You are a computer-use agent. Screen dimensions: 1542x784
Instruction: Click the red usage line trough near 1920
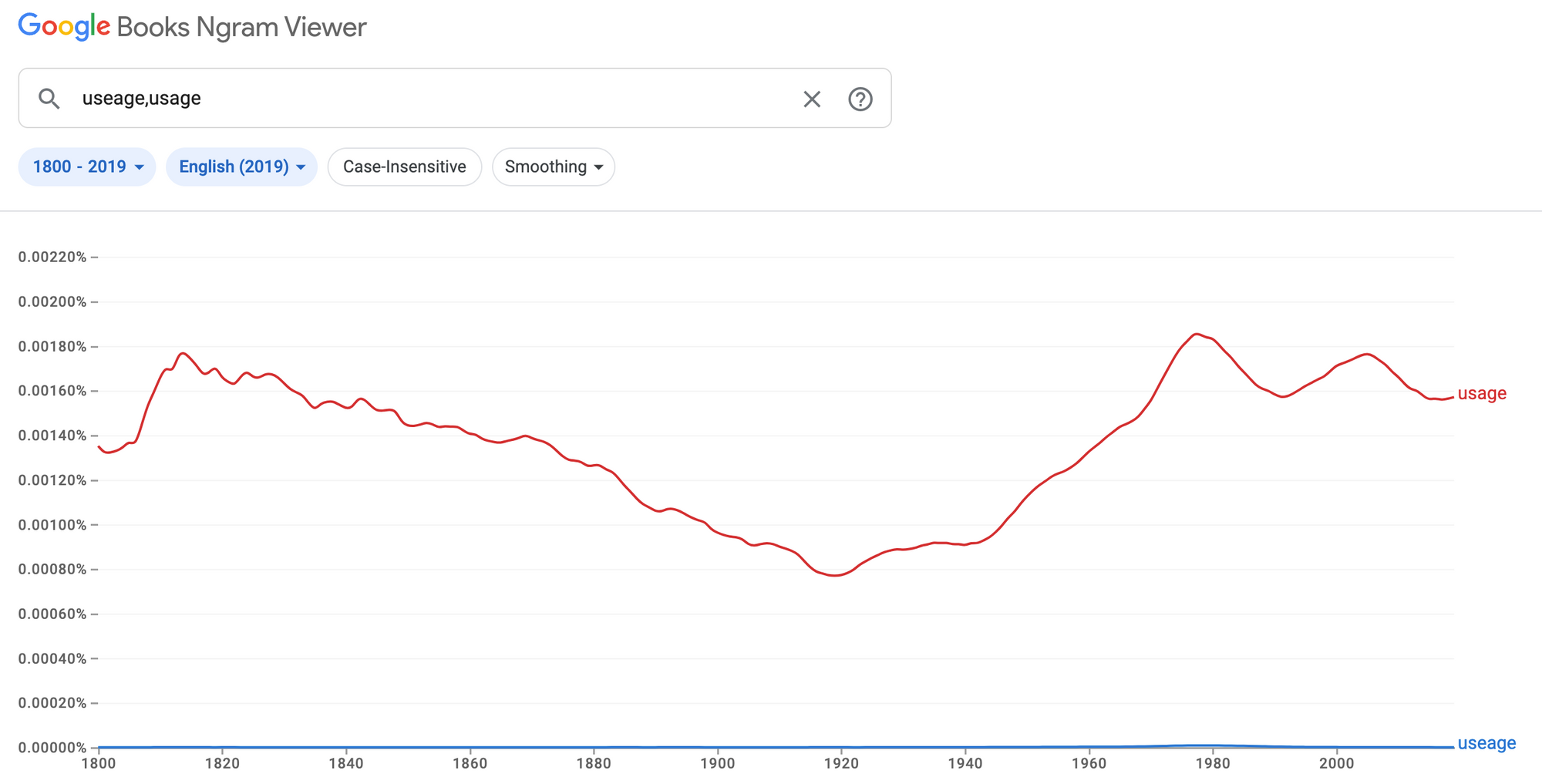[x=836, y=575]
